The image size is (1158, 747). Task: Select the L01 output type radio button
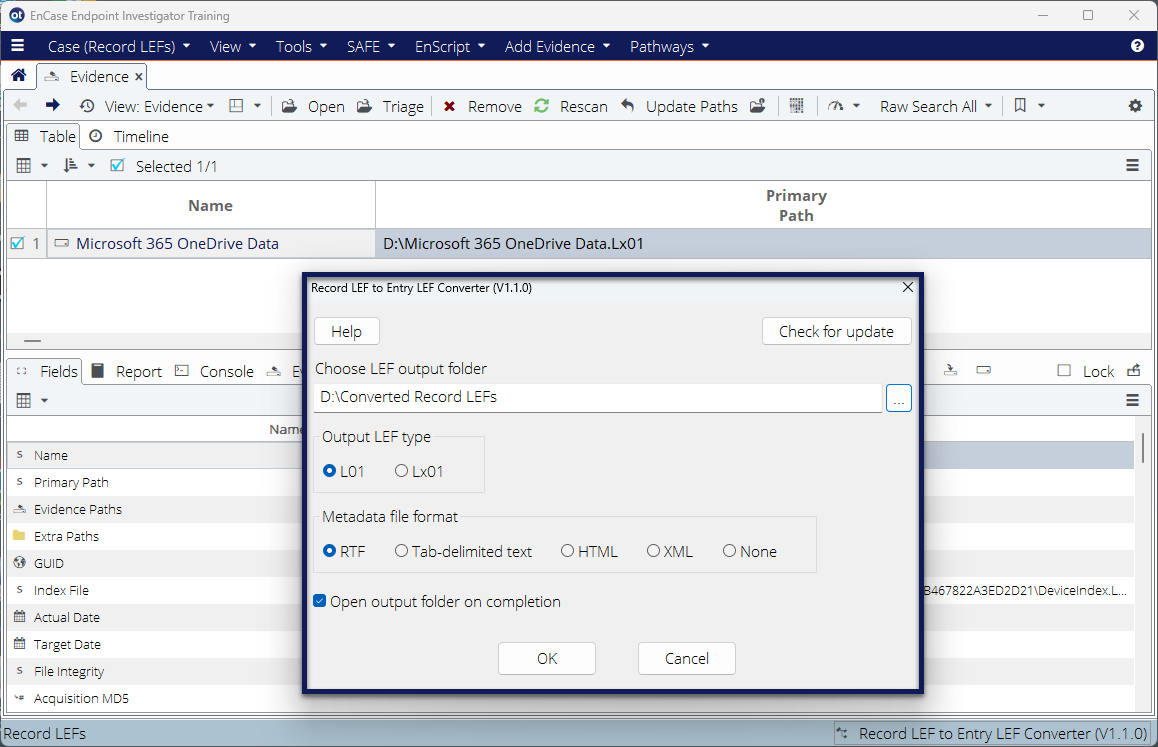tap(329, 471)
